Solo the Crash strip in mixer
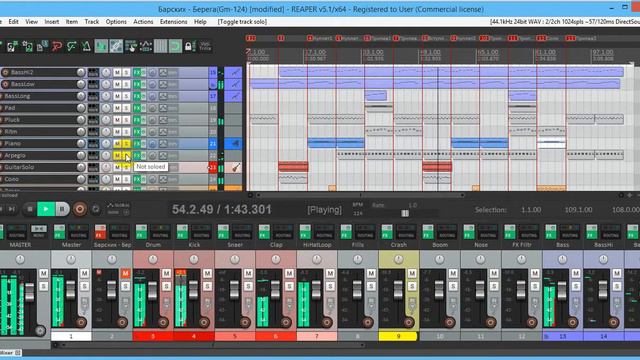Viewport: 640px width, 360px height. point(412,286)
